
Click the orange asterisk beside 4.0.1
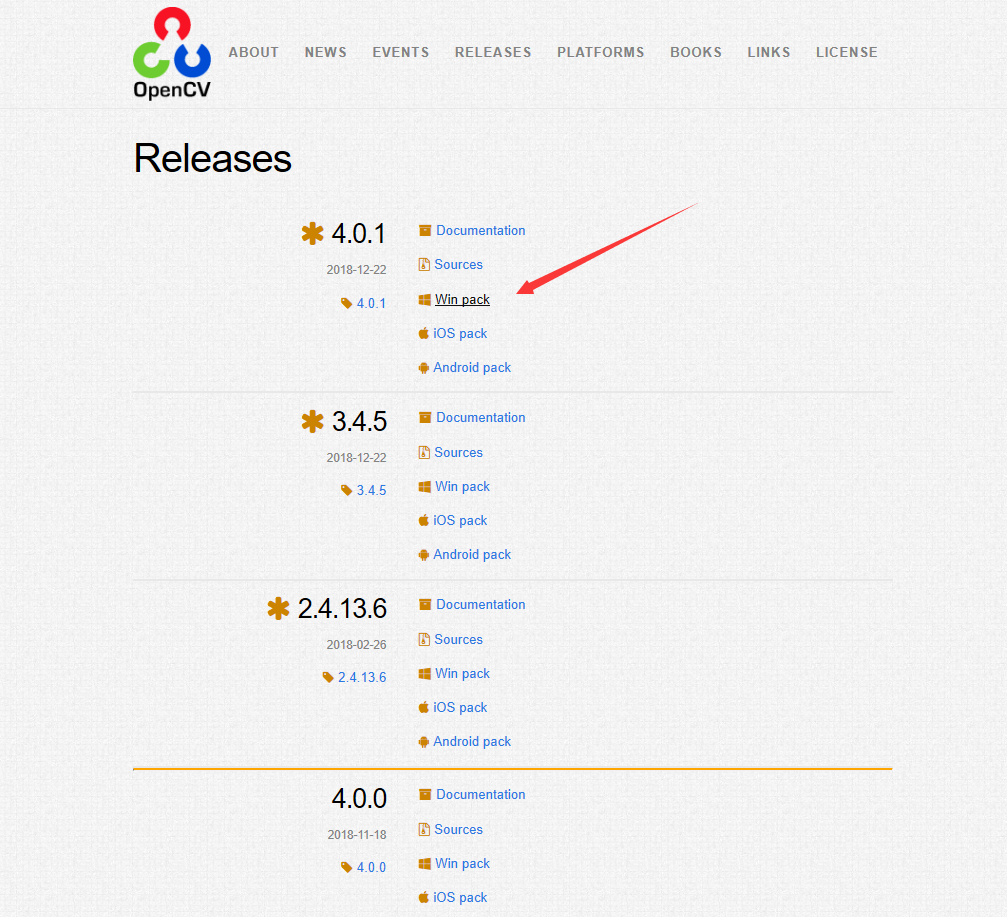pyautogui.click(x=312, y=234)
